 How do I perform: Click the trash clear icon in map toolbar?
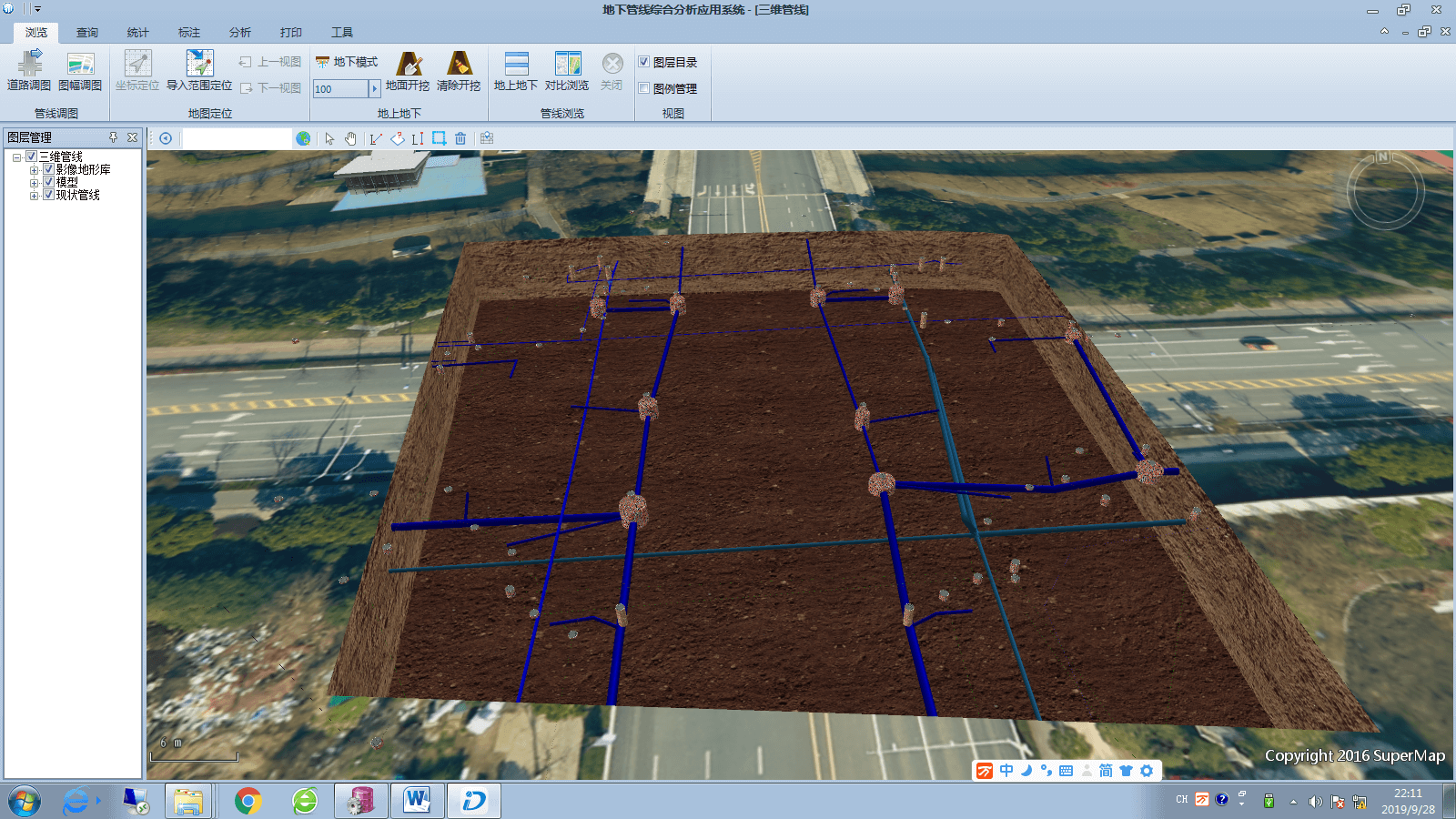[x=460, y=138]
